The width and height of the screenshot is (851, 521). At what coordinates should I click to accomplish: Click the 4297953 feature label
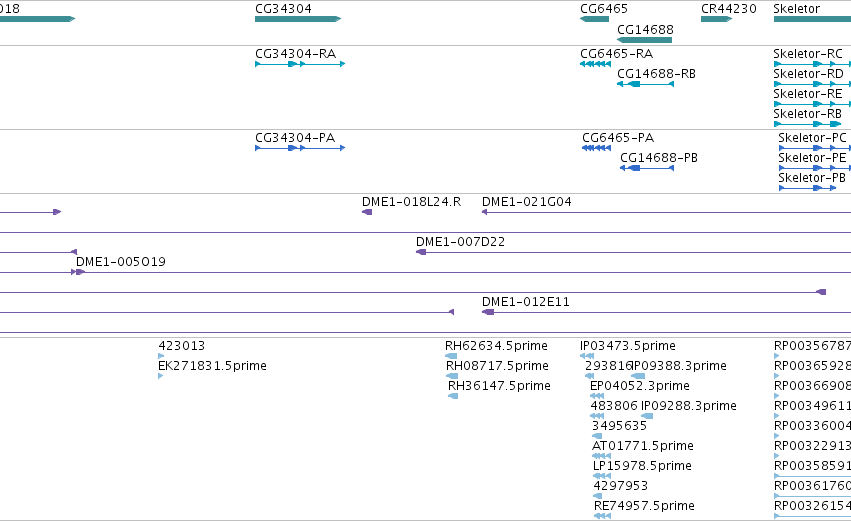[620, 487]
